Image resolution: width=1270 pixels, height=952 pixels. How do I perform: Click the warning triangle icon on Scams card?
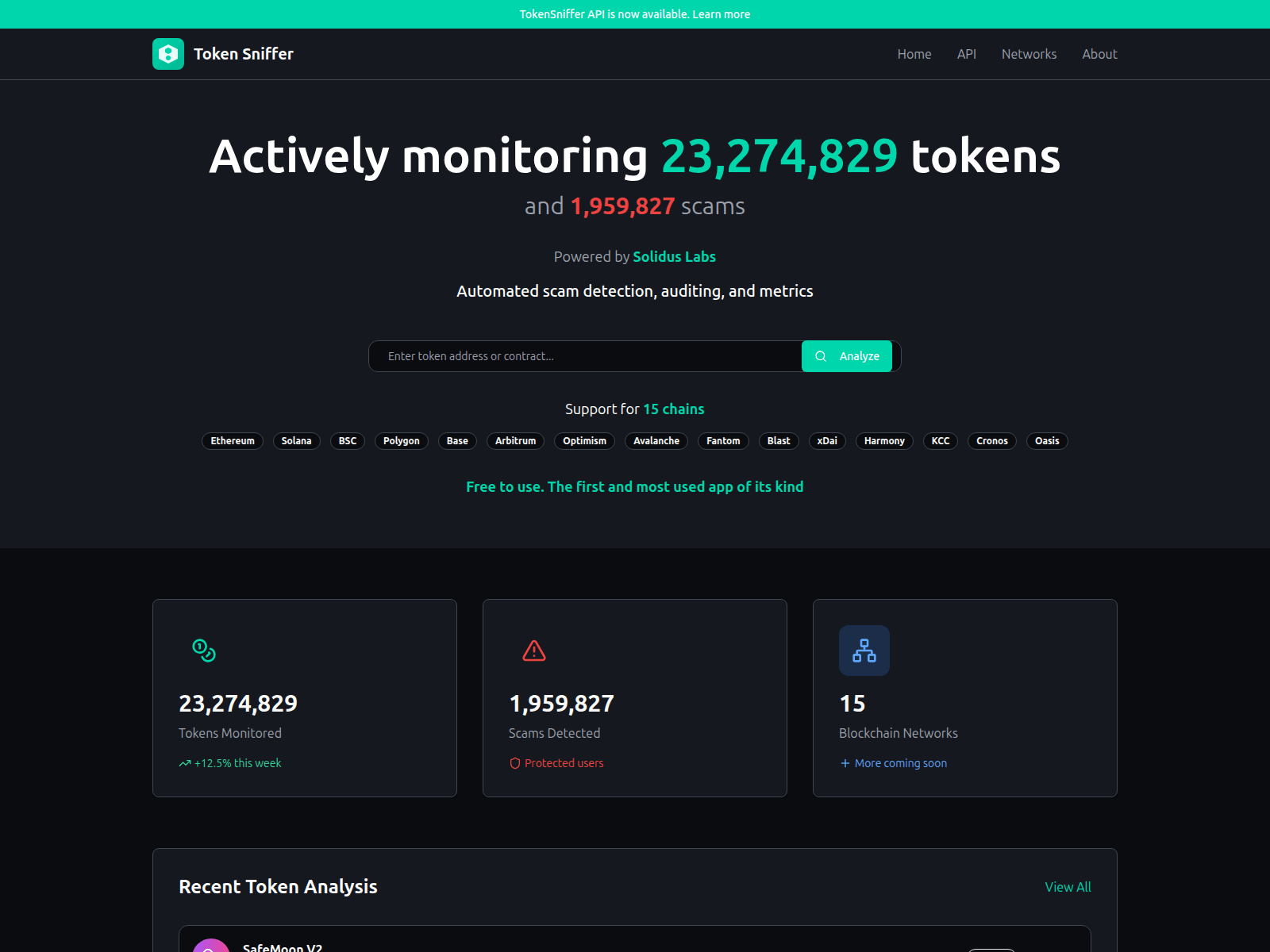click(534, 651)
